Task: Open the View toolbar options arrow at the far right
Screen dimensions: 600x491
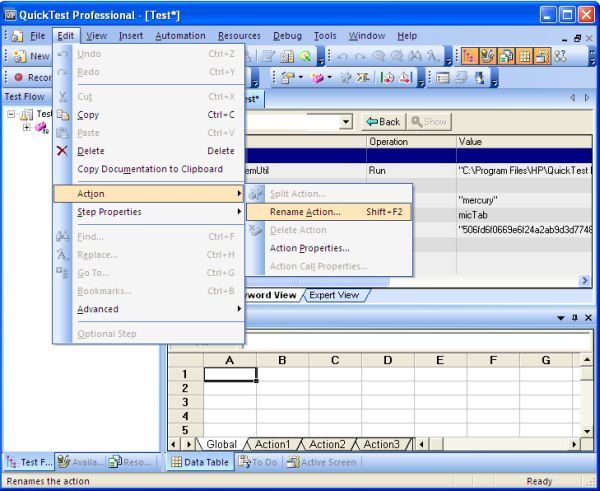Action: tap(593, 57)
